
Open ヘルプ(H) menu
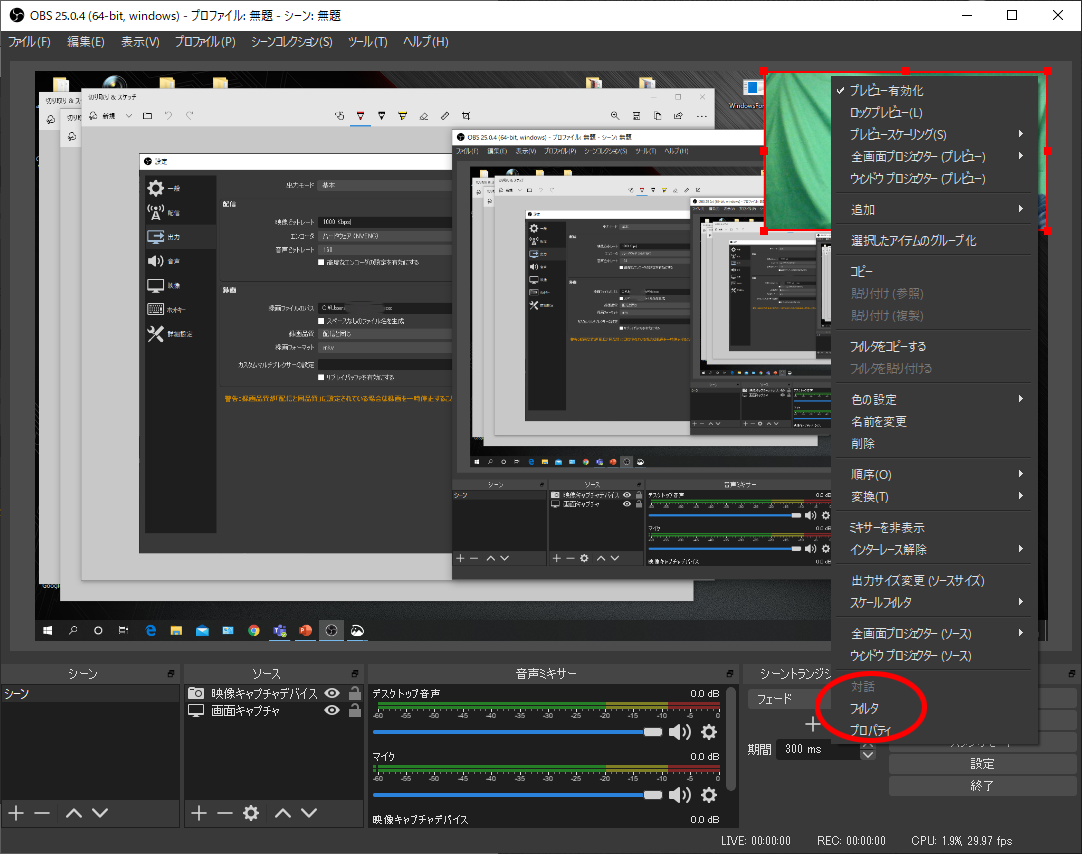click(426, 42)
